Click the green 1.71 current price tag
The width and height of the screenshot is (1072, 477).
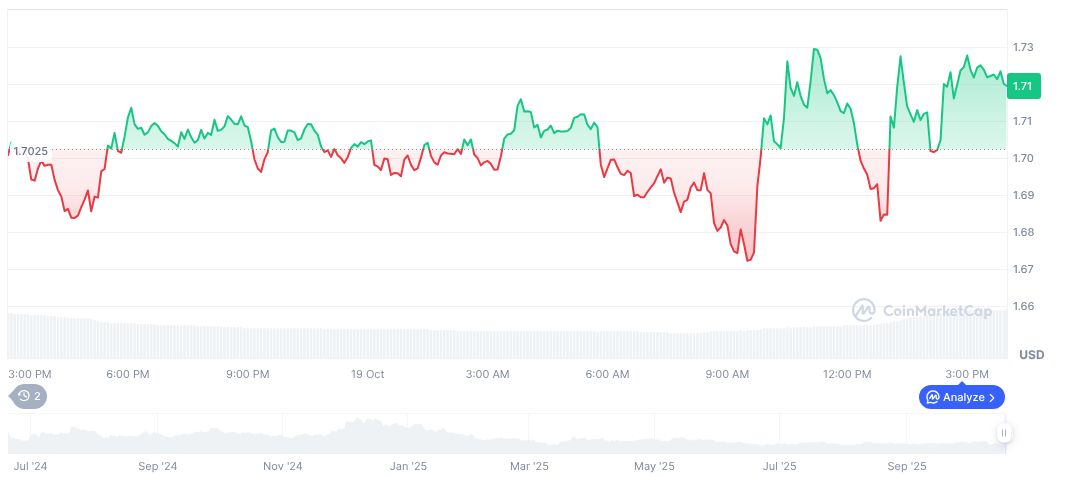pyautogui.click(x=1023, y=86)
